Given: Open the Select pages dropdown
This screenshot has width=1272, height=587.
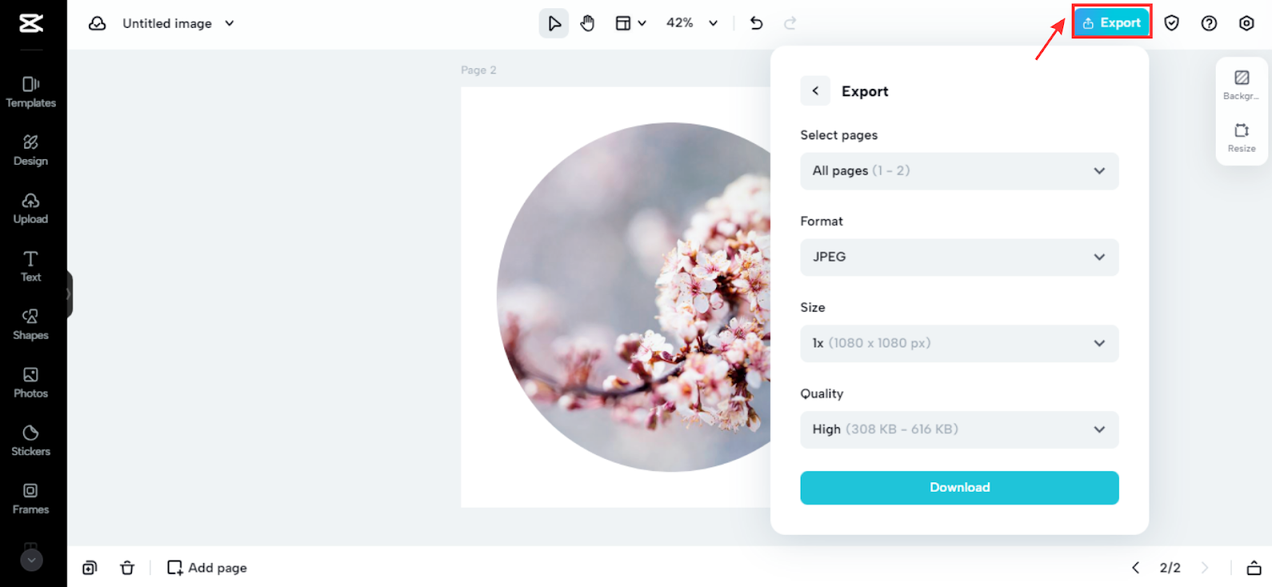Looking at the screenshot, I should [959, 171].
